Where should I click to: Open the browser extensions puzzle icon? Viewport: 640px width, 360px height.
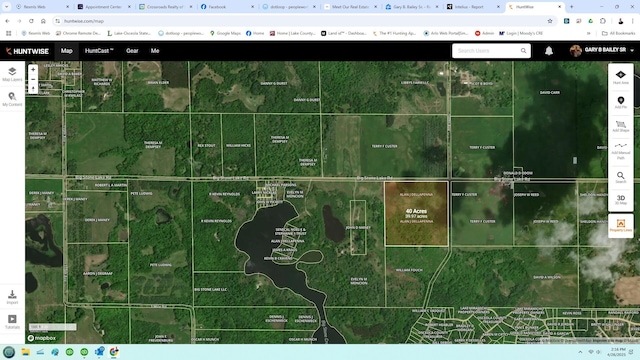click(603, 21)
